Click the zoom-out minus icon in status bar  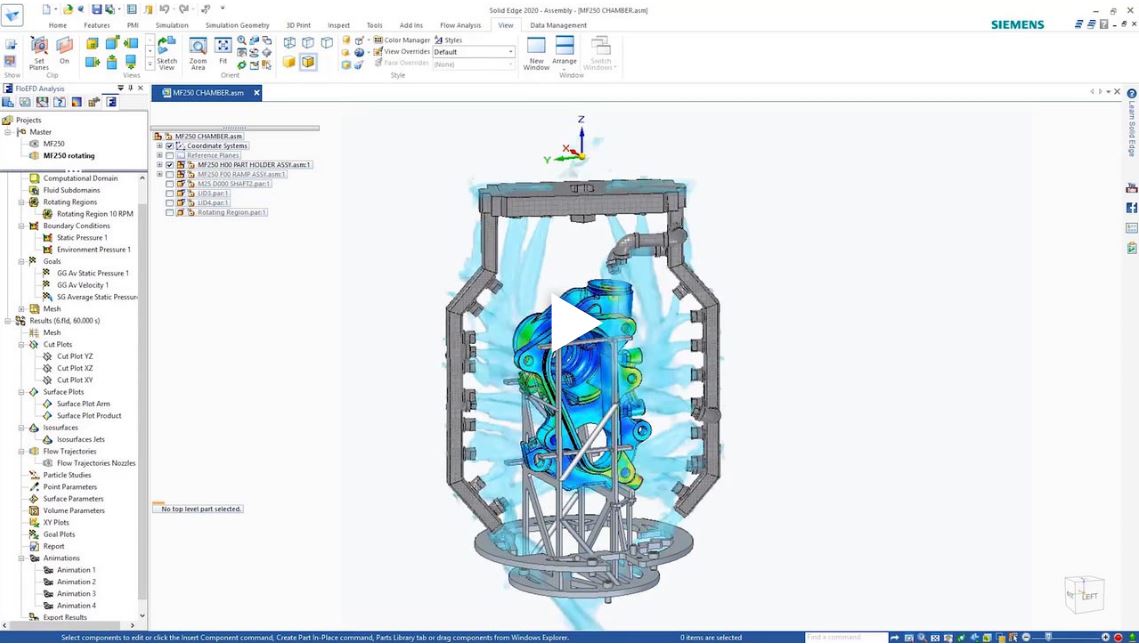1026,637
